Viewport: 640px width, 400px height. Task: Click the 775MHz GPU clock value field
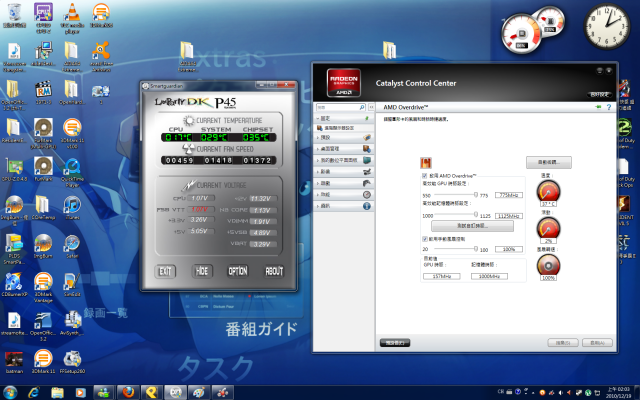click(509, 195)
